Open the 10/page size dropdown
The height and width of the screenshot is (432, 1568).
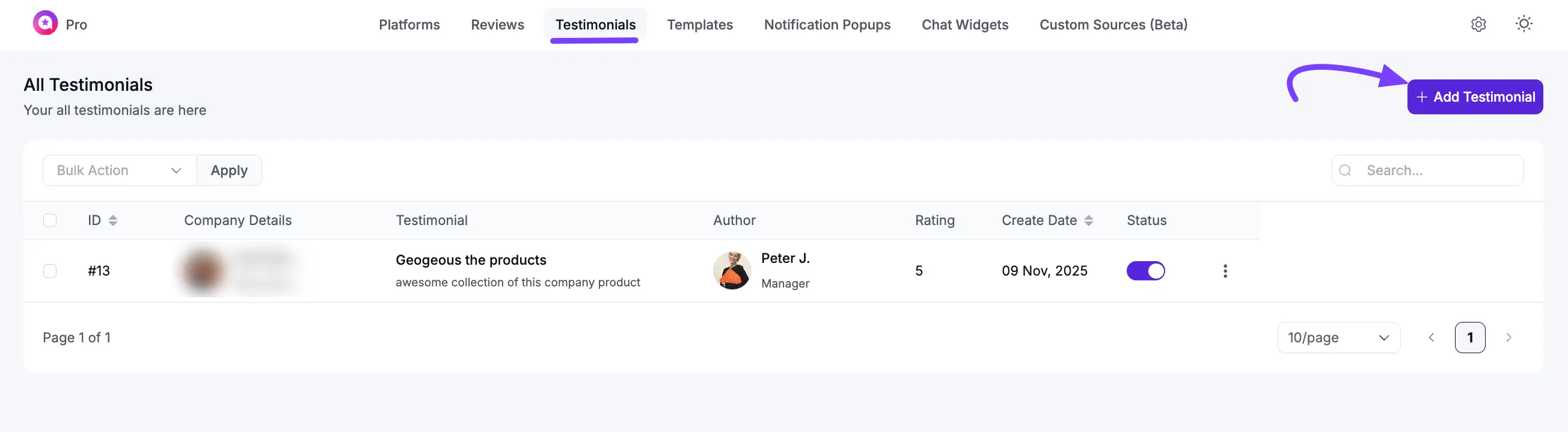coord(1338,338)
